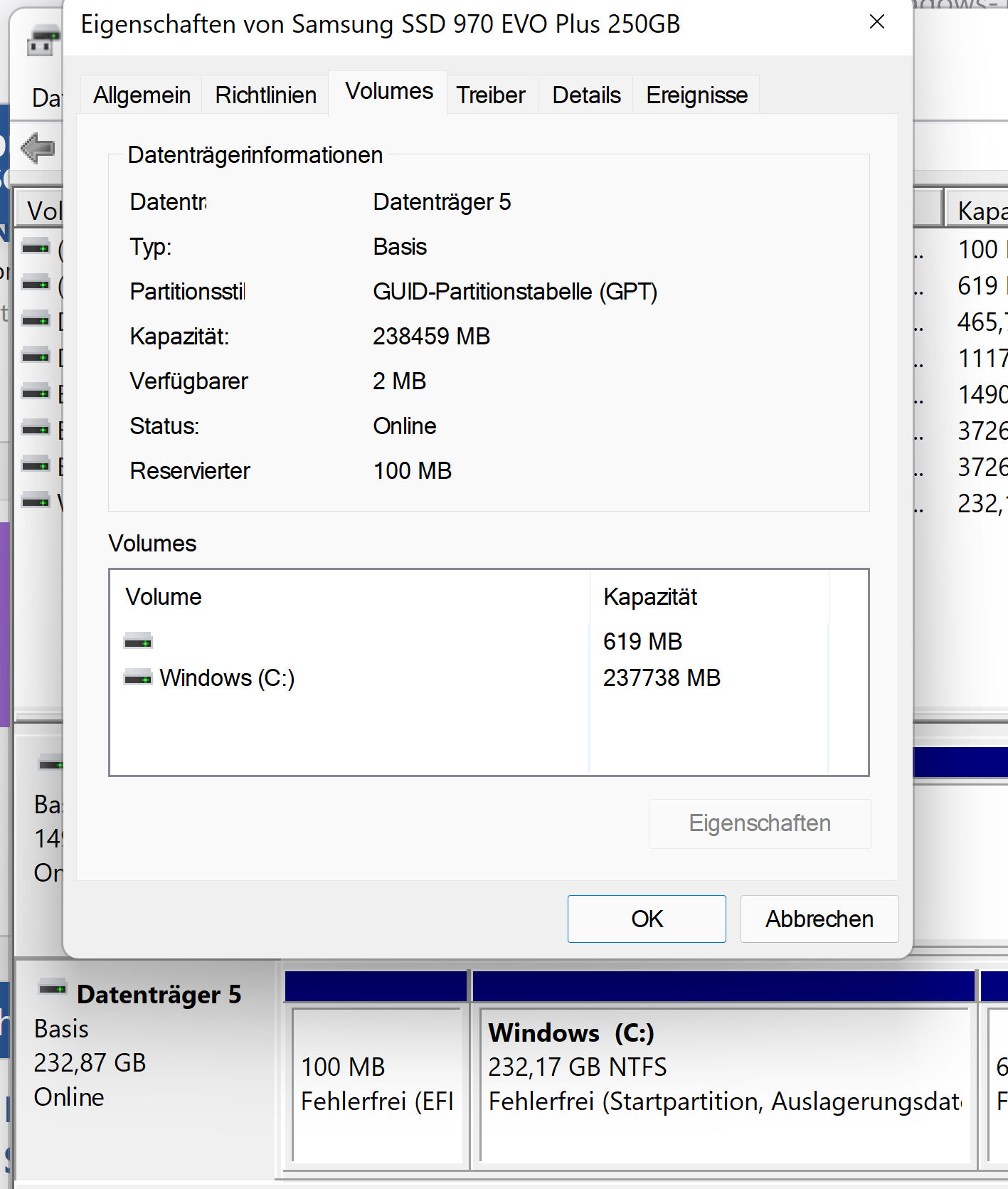Click the Datenträger 5 value in dialog

pyautogui.click(x=442, y=202)
